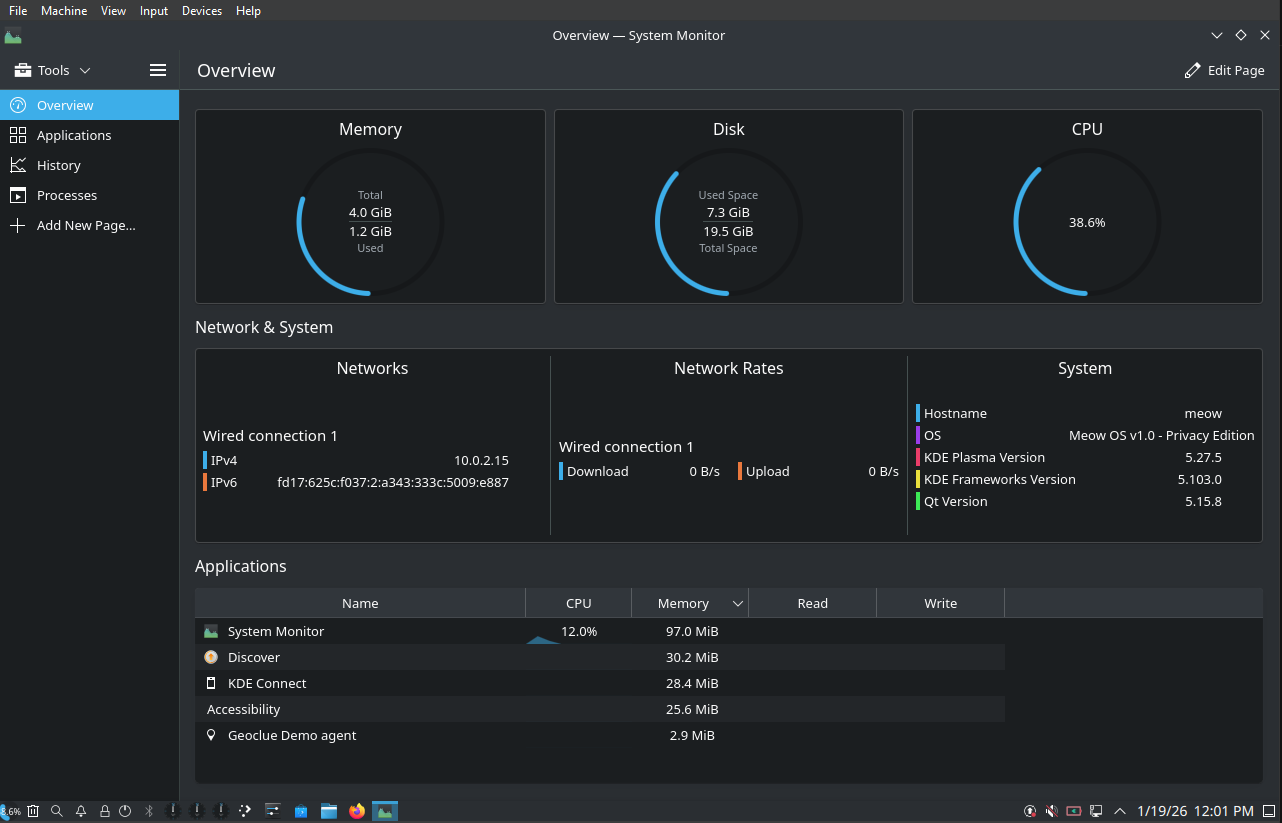Click the Edit Page button
The width and height of the screenshot is (1282, 823).
pyautogui.click(x=1224, y=70)
